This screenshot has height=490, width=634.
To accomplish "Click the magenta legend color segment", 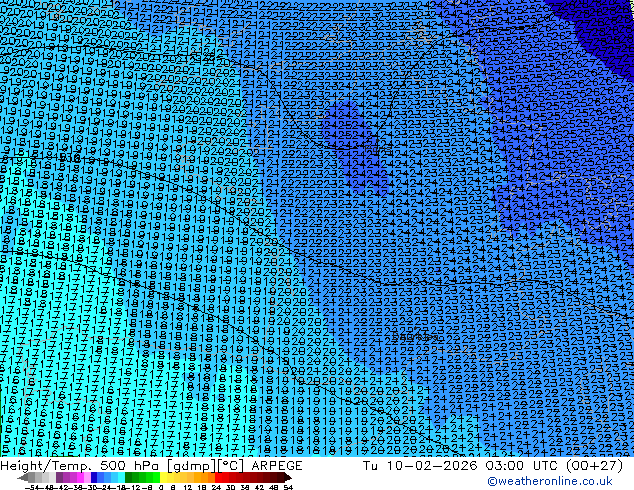I will (x=80, y=478).
